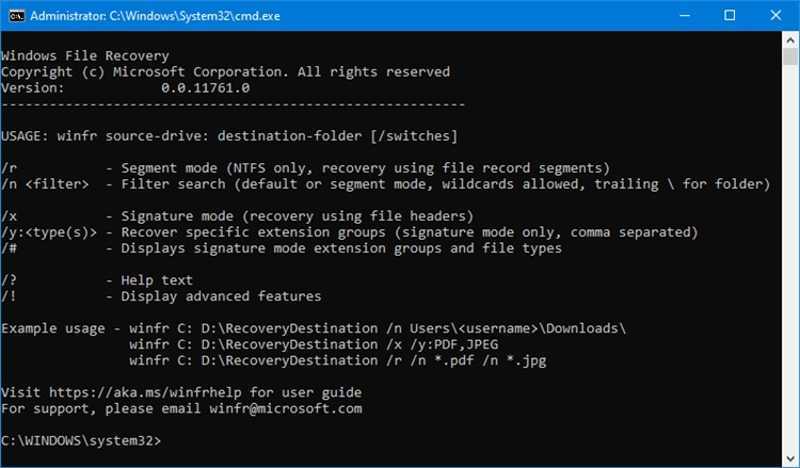This screenshot has height=468, width=800.
Task: Click the scrollbar down arrow
Action: 791,459
